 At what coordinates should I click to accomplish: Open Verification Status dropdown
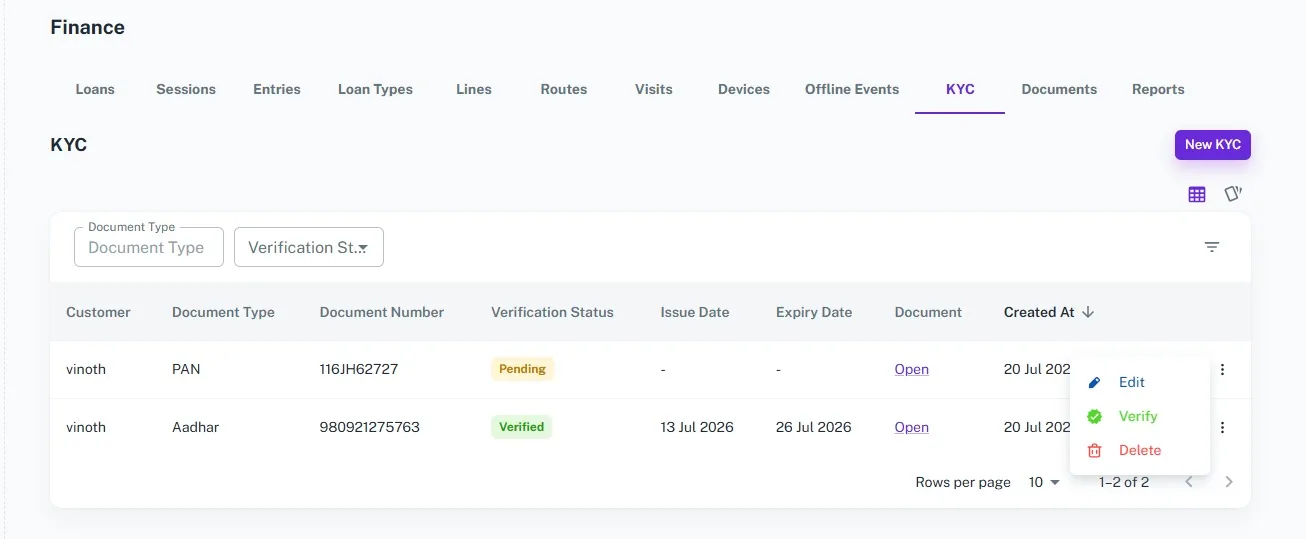click(x=309, y=247)
